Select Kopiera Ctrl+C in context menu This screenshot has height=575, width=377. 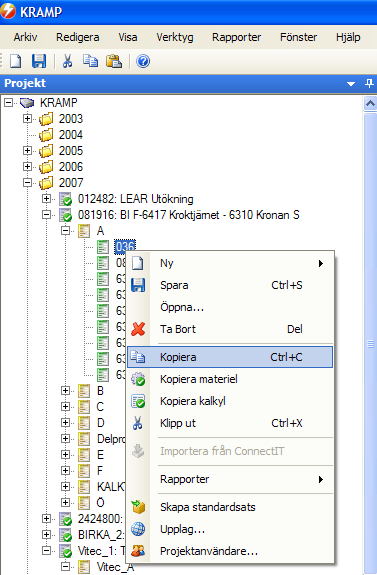tap(230, 357)
